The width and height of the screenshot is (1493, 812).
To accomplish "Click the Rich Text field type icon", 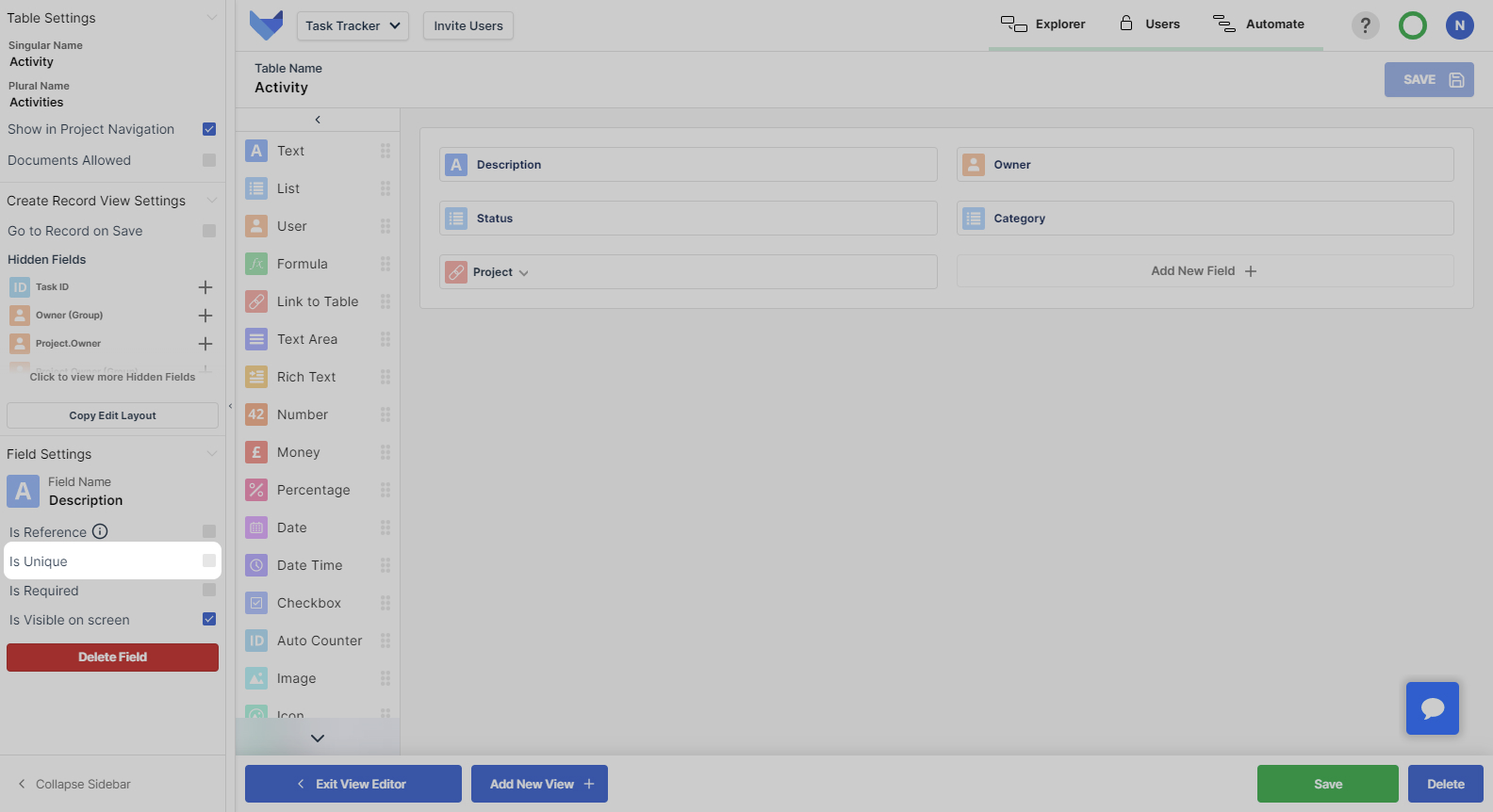I will (256, 377).
